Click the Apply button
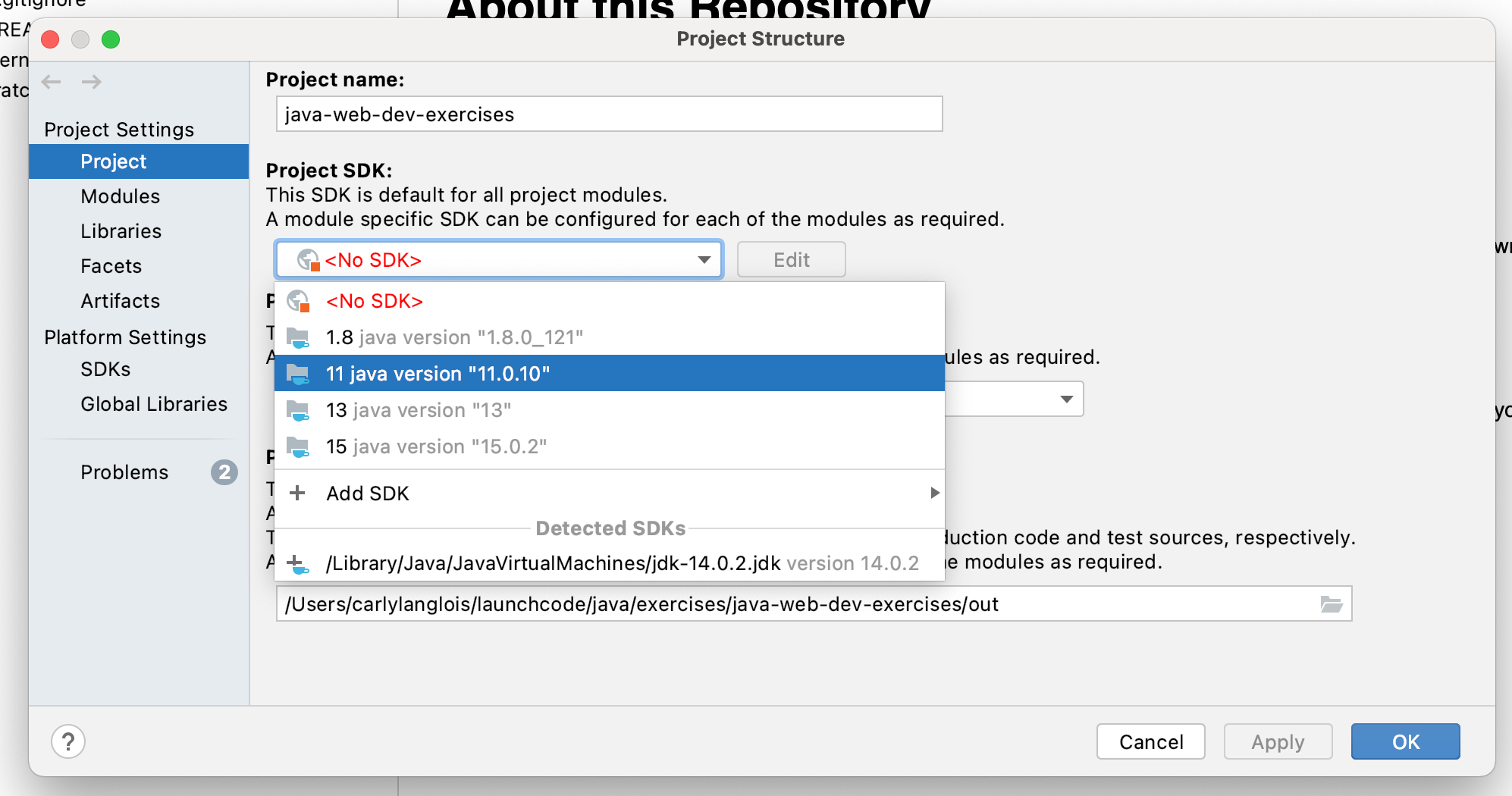1512x796 pixels. pyautogui.click(x=1278, y=741)
